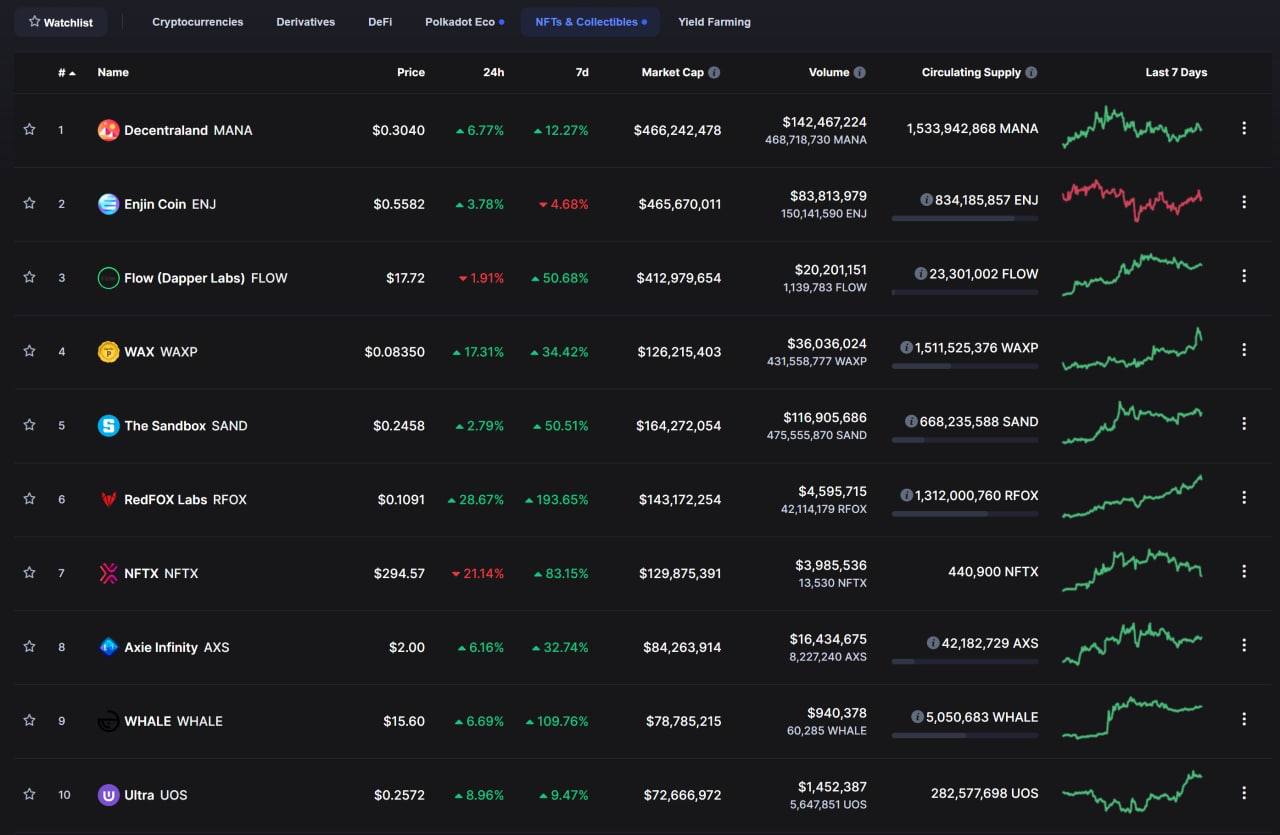This screenshot has width=1280, height=835.
Task: Star Decentraland to add it to watchlist
Action: coord(29,129)
